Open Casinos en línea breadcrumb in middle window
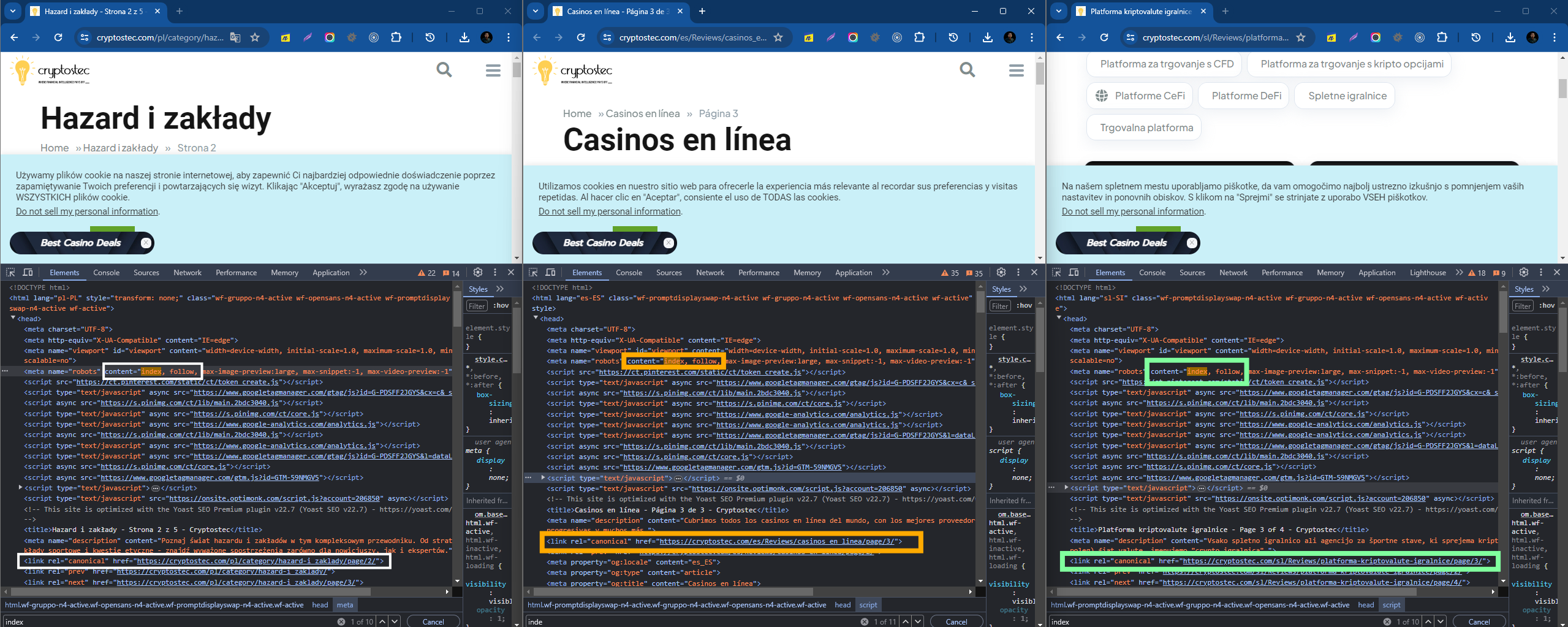This screenshot has height=627, width=1568. [x=643, y=113]
